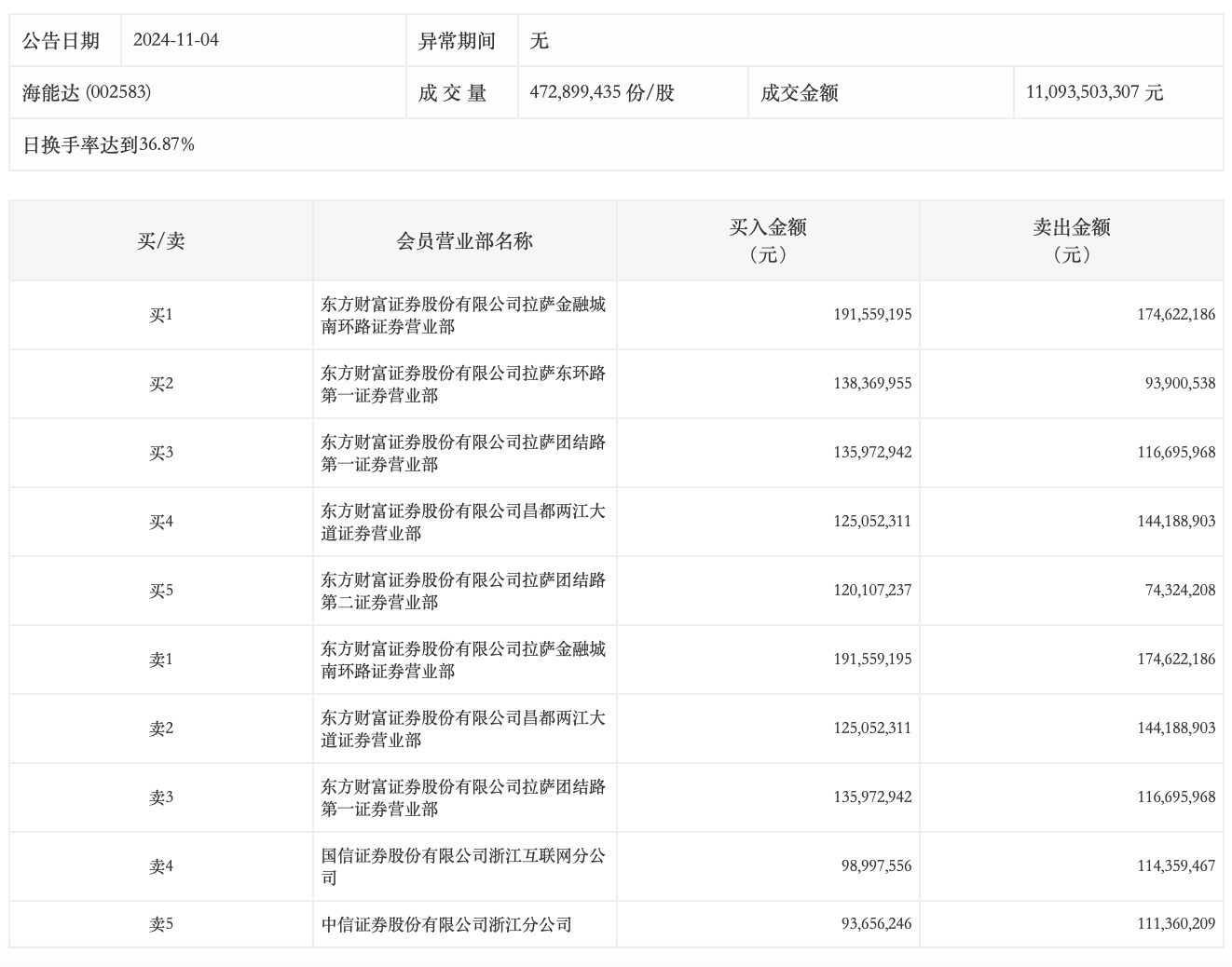
Task: Click 拉萨东环路第一证券营业部 name in 买2 row
Action: (x=463, y=384)
